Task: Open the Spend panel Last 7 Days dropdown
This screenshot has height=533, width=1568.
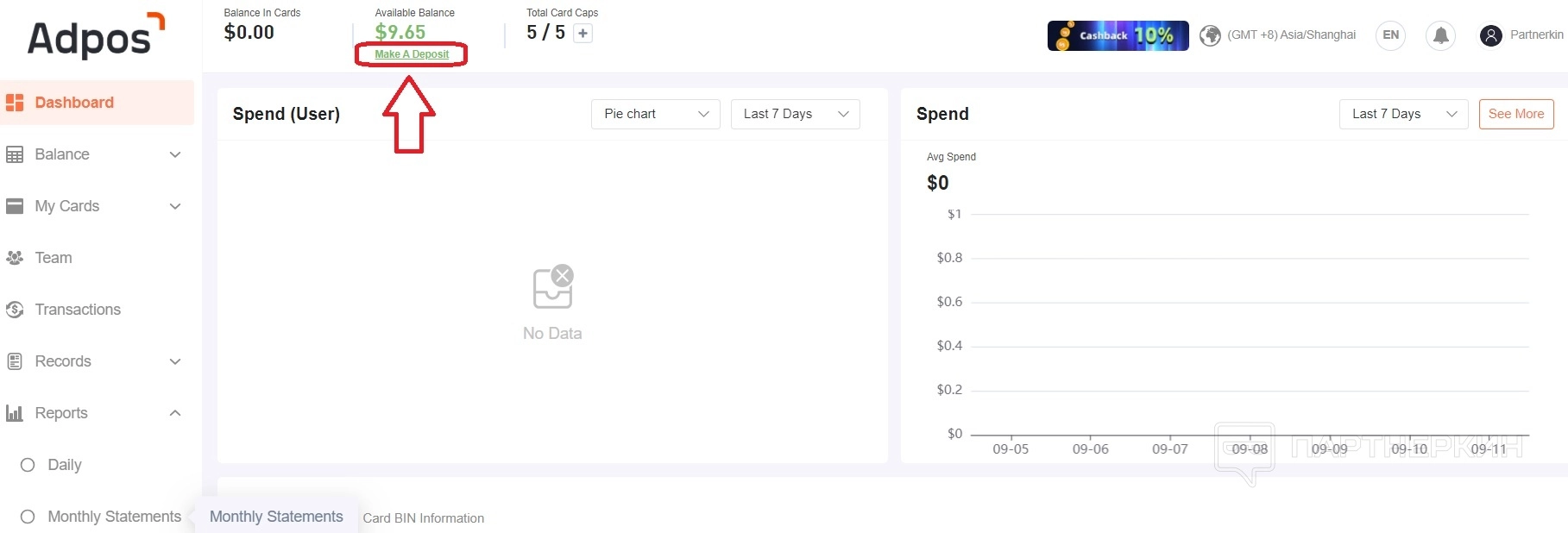Action: (1403, 114)
